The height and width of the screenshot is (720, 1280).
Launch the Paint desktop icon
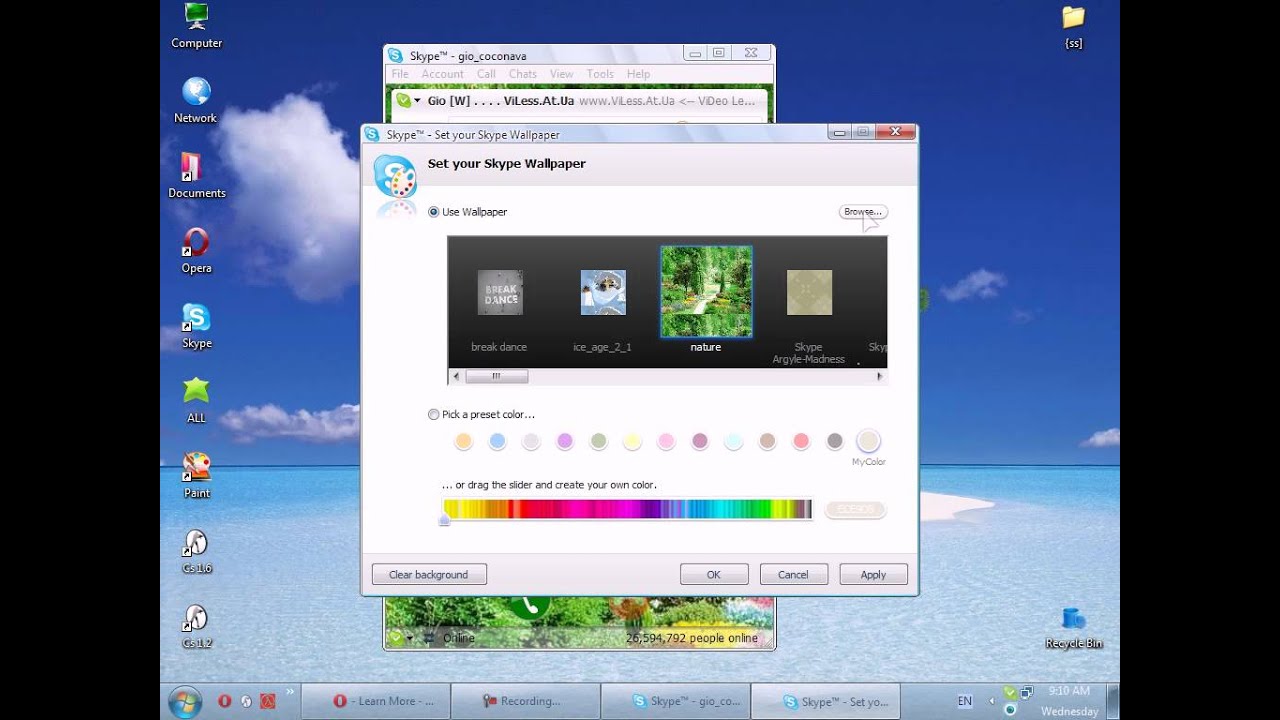(196, 468)
